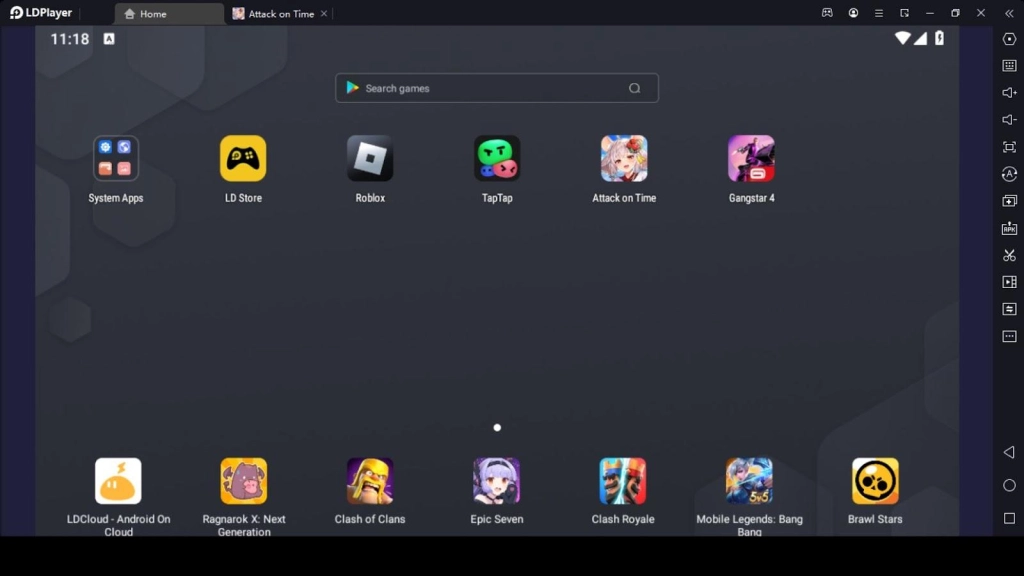Start video recording from sidebar
This screenshot has width=1024, height=576.
point(1009,282)
